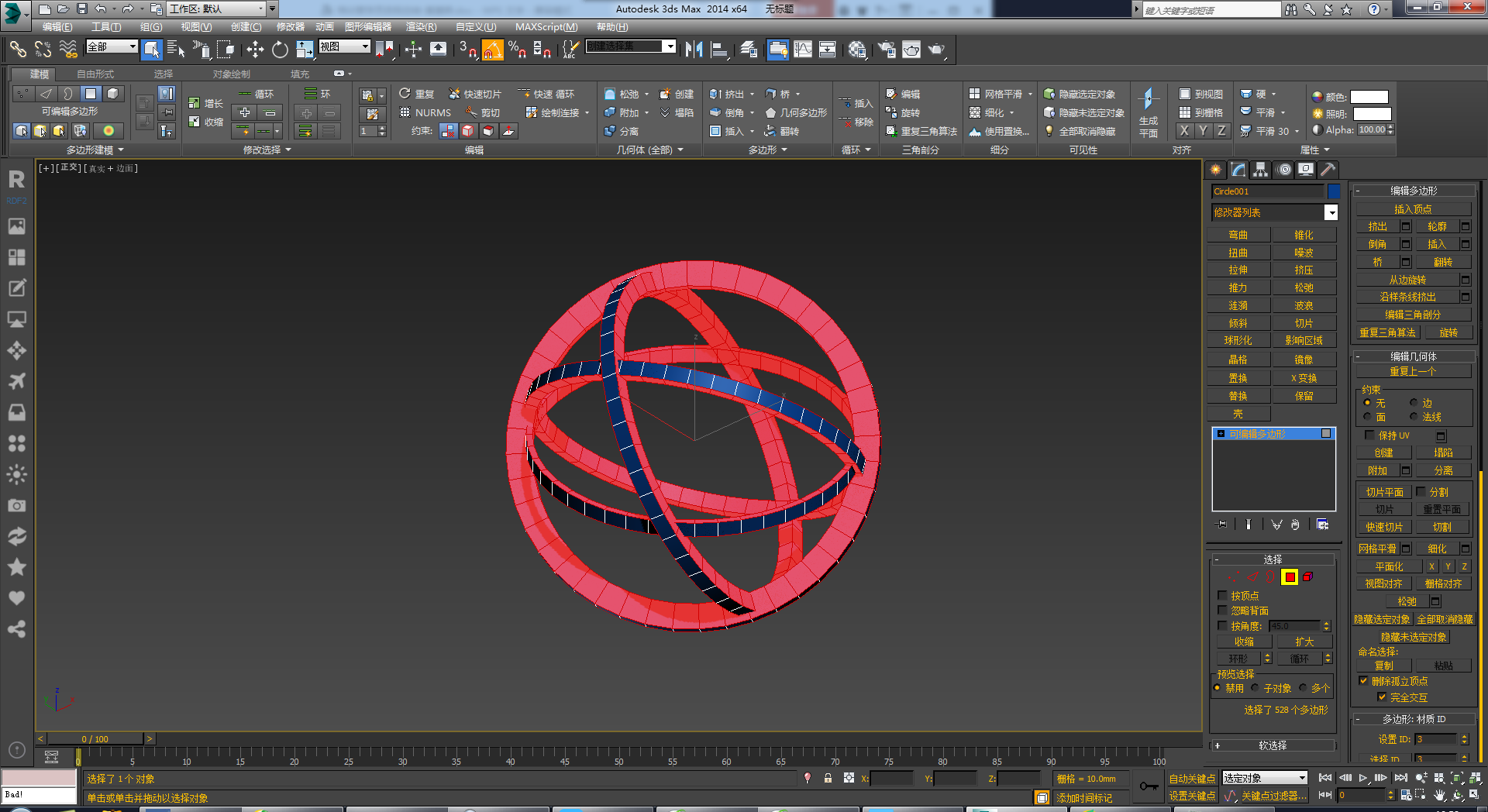
Task: Open the 编辑(E) menu
Action: pos(57,27)
